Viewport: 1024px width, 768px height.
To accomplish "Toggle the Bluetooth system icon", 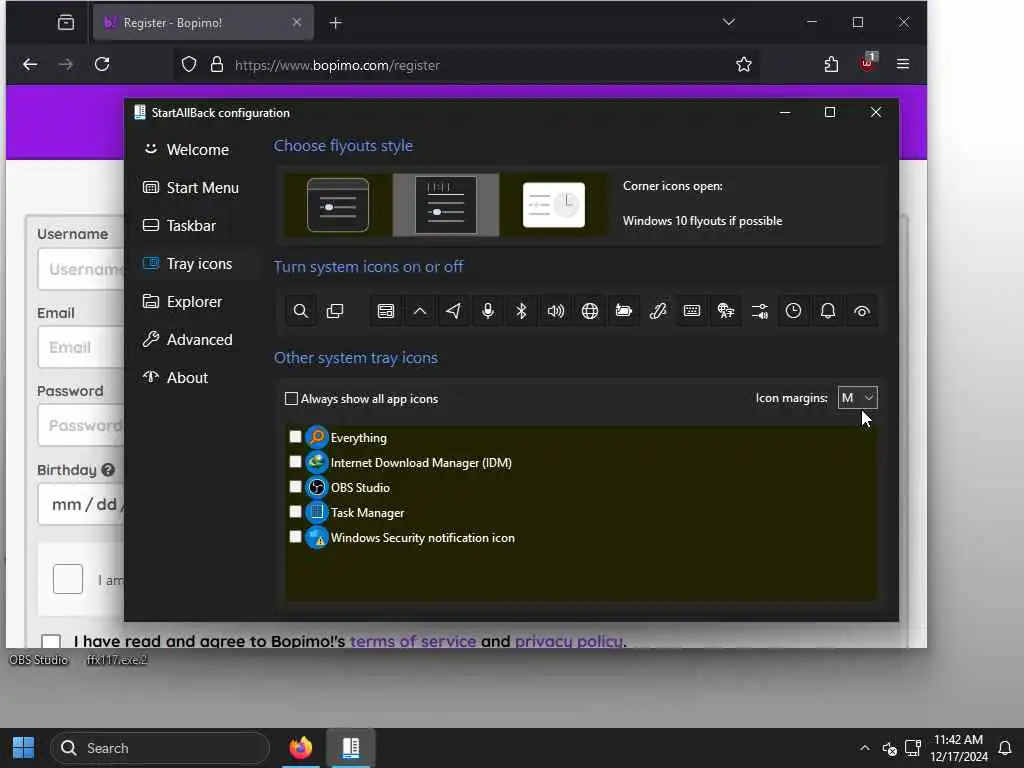I will tap(521, 312).
